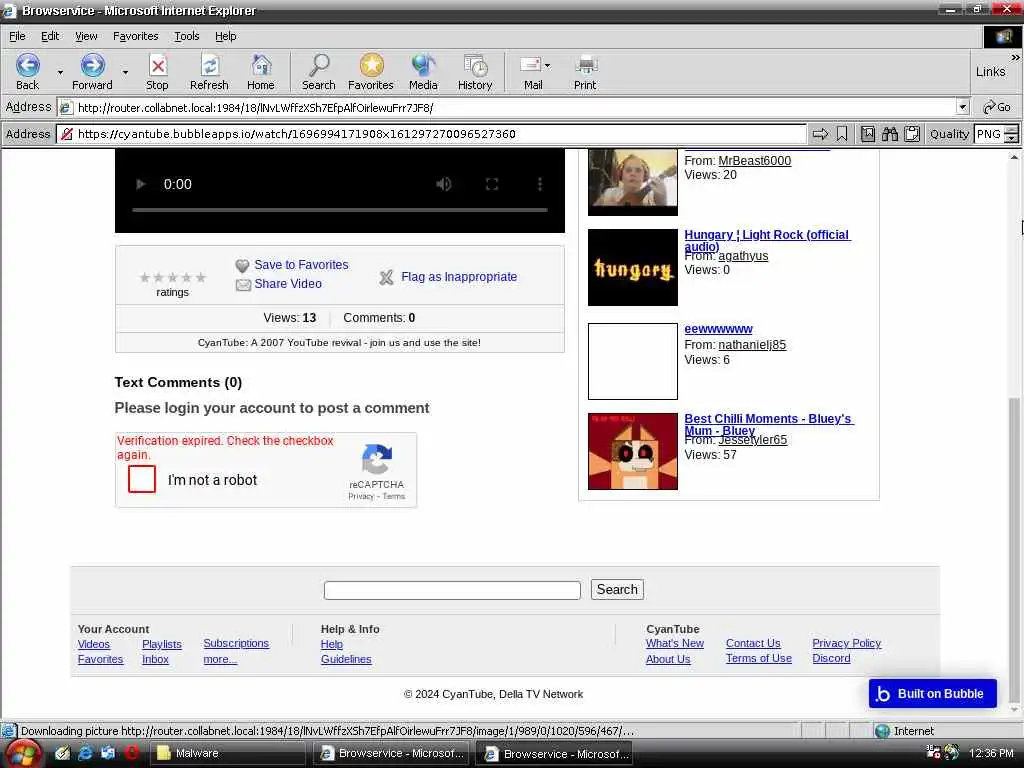The height and width of the screenshot is (768, 1024).
Task: Expand the toolbar overflow chevron above Links
Action: [1015, 57]
